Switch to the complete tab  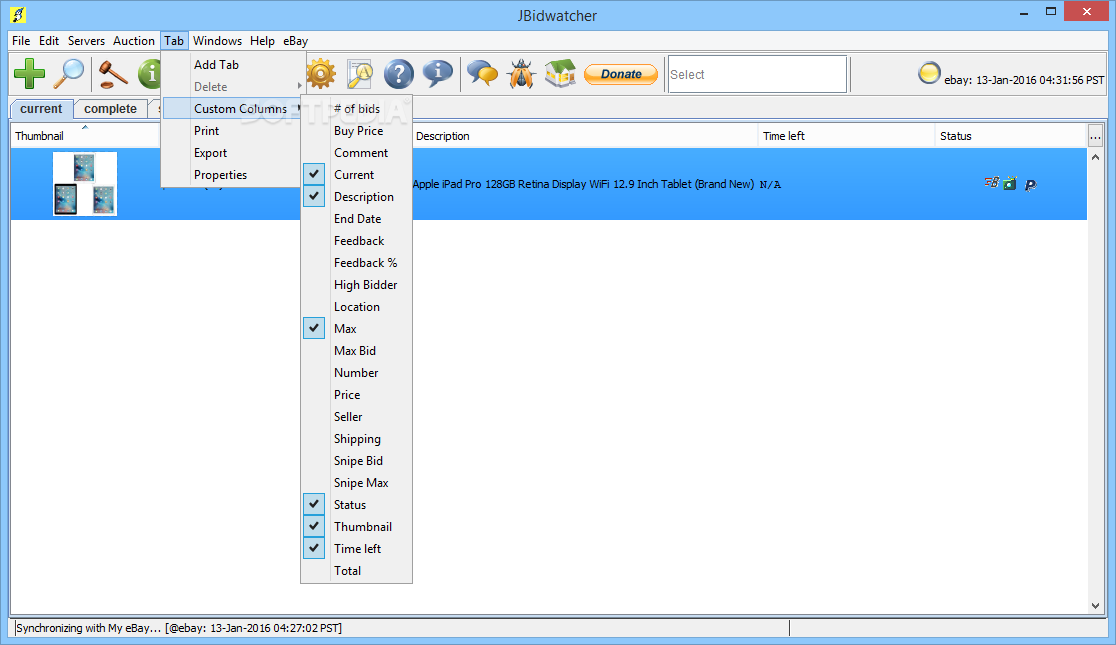click(110, 109)
